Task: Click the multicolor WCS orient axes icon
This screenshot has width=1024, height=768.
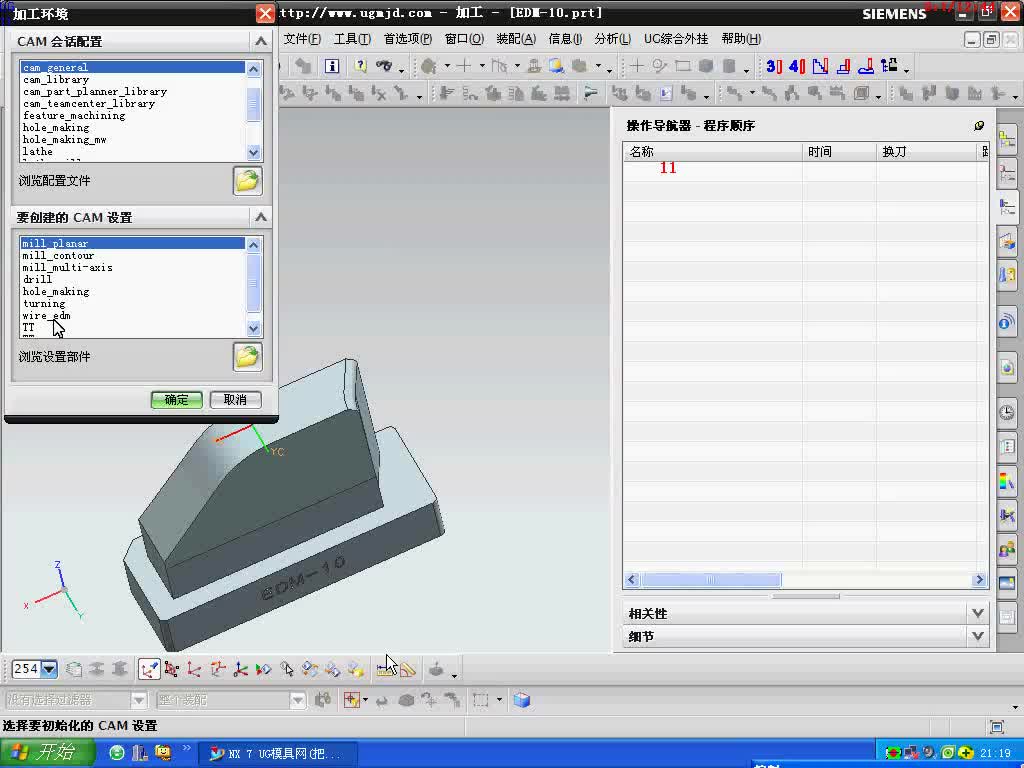Action: tap(240, 669)
